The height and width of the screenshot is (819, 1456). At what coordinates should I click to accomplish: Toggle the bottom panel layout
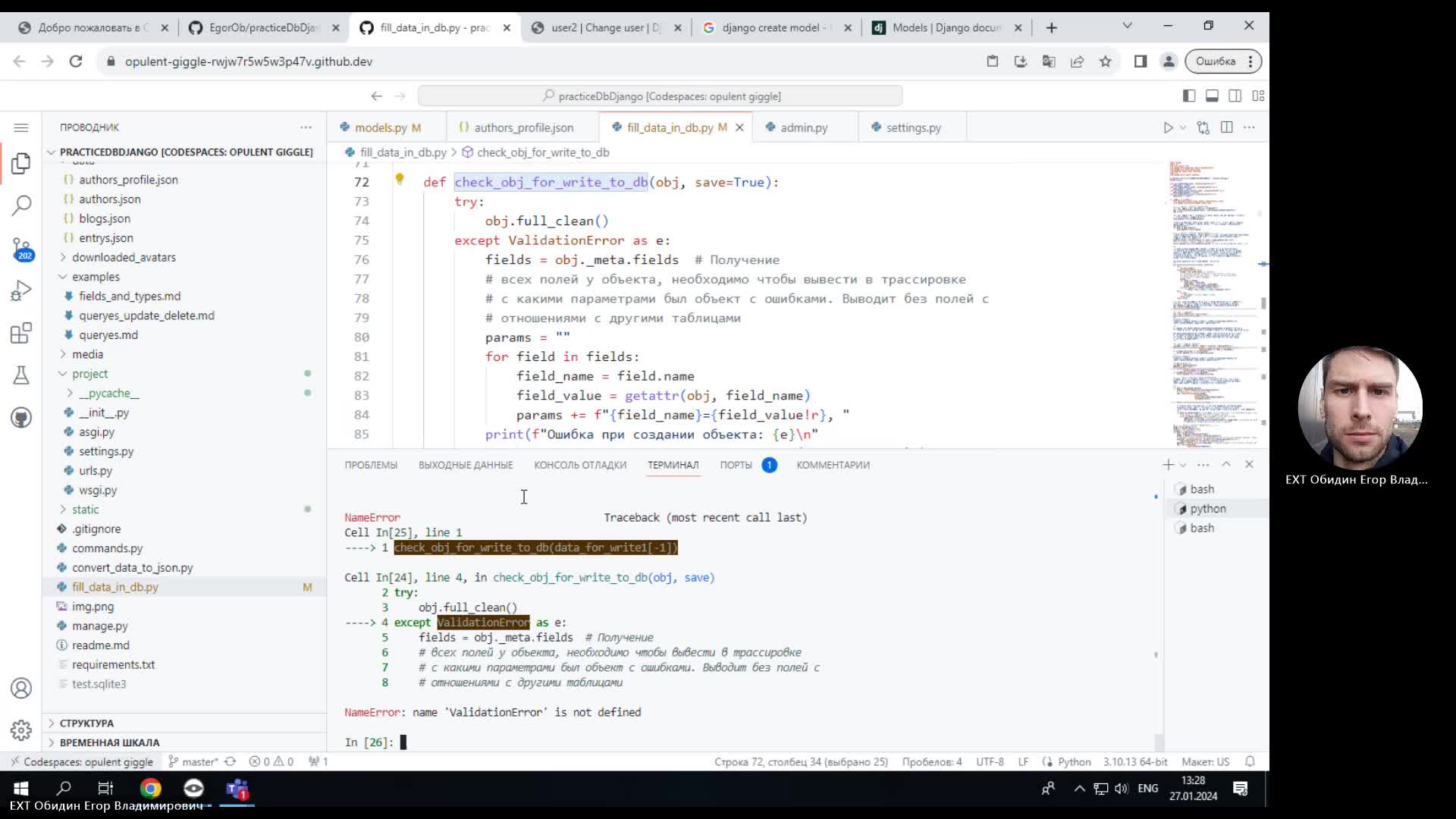1212,96
